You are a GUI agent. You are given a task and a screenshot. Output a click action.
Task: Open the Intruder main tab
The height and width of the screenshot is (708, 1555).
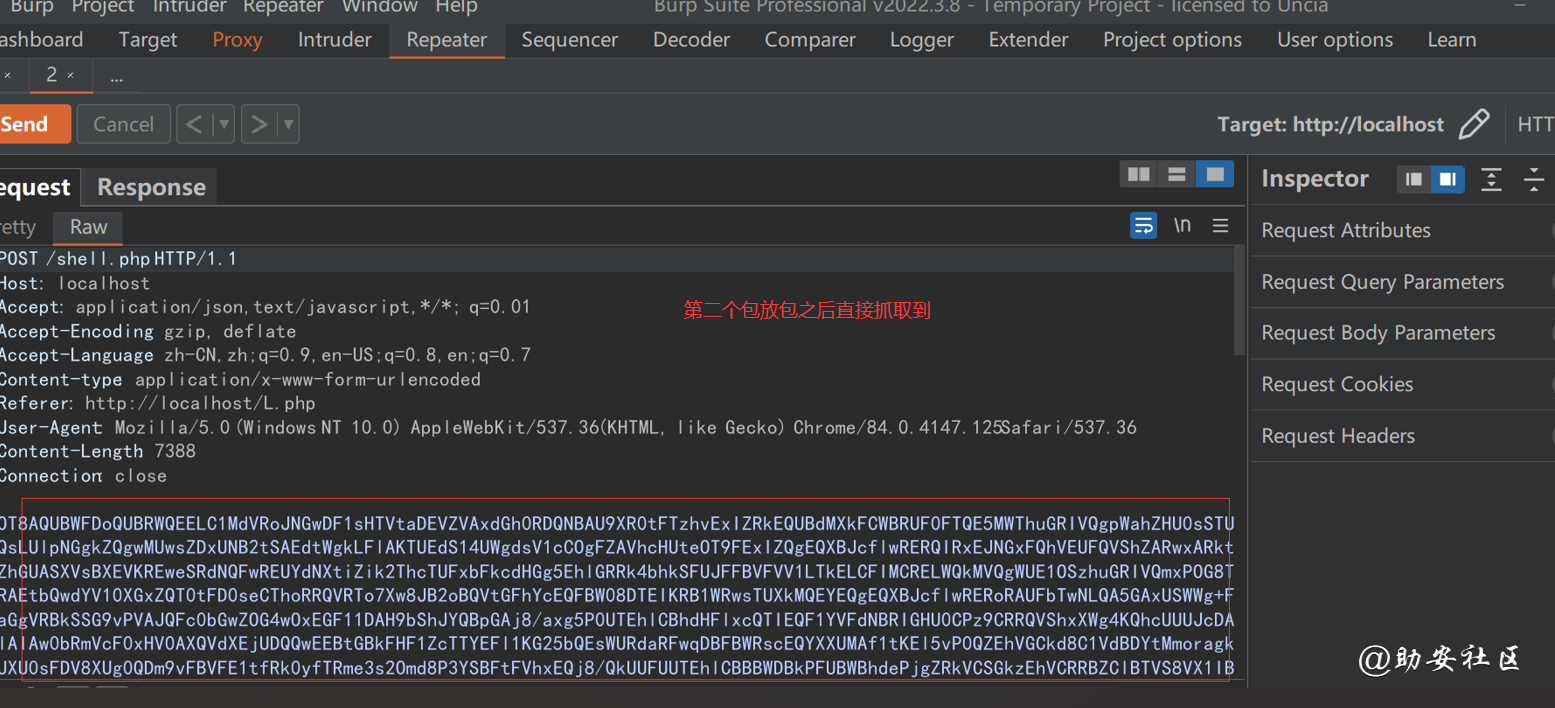(334, 40)
